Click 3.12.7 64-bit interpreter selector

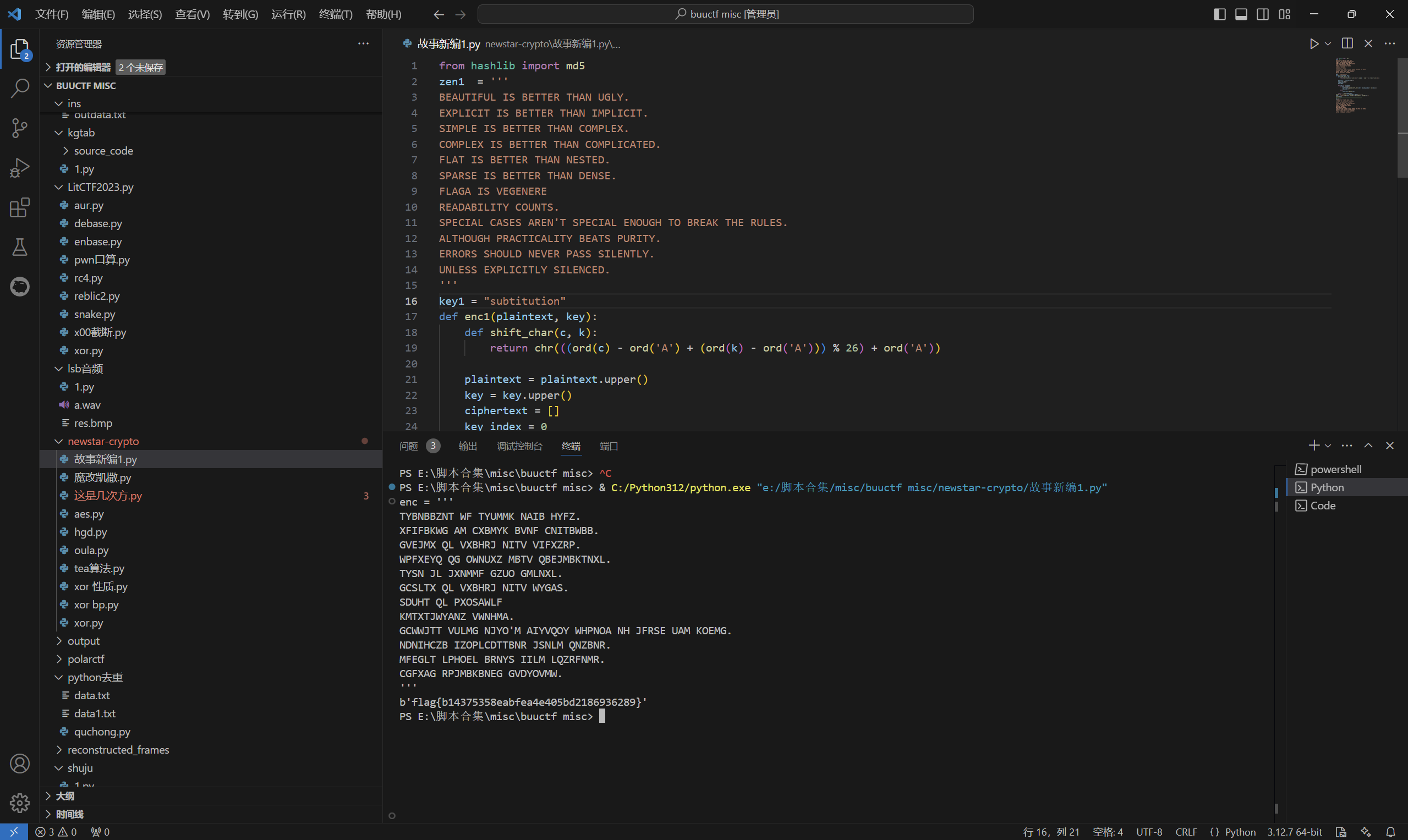tap(1295, 832)
